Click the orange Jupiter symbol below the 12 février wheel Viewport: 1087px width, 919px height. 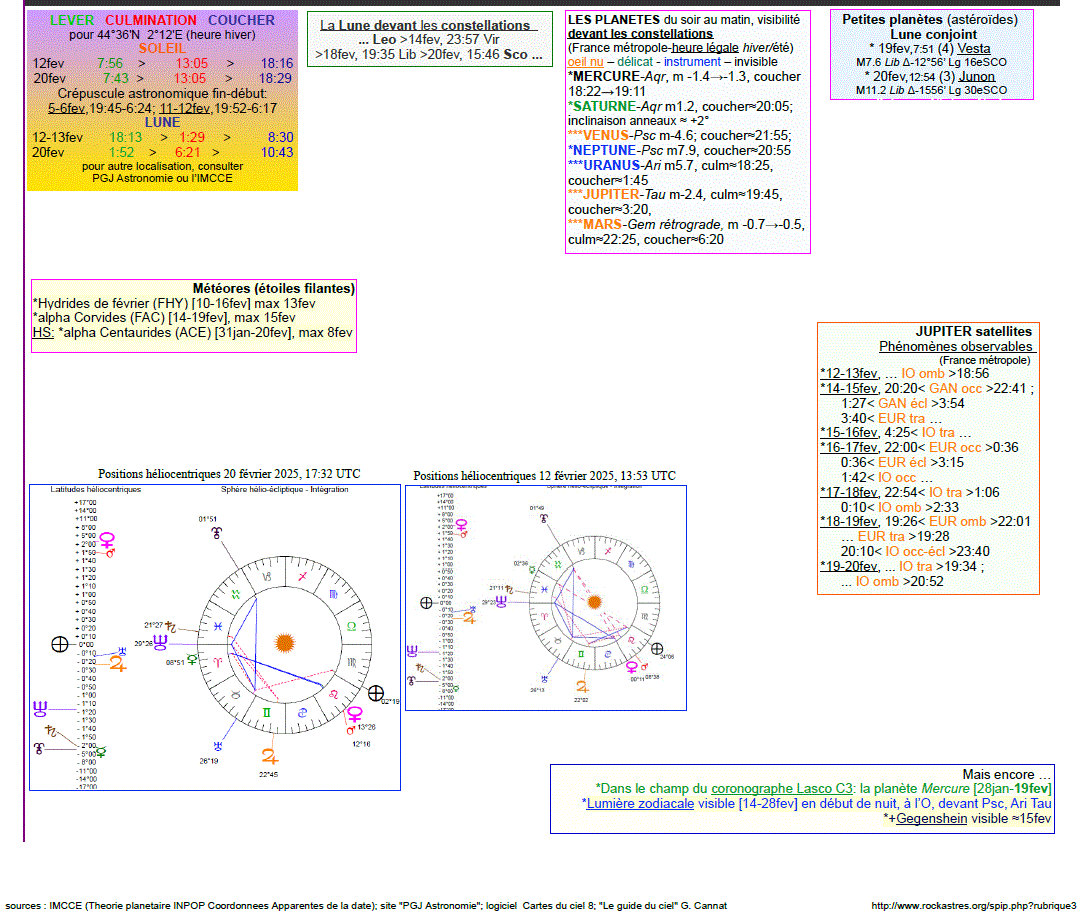point(582,687)
